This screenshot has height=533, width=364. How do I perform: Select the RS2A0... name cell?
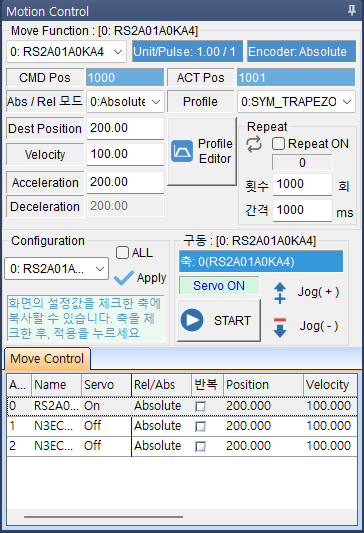click(56, 406)
